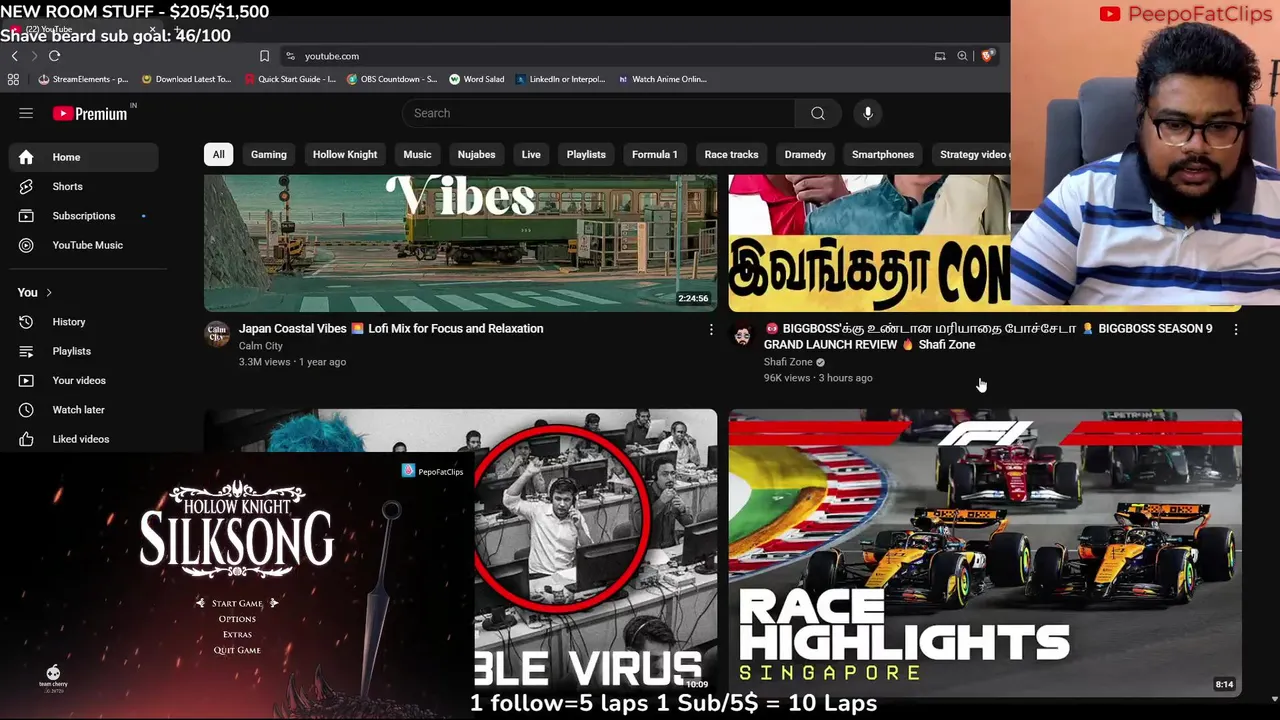Open the StreamElements bookmark

pos(83,79)
